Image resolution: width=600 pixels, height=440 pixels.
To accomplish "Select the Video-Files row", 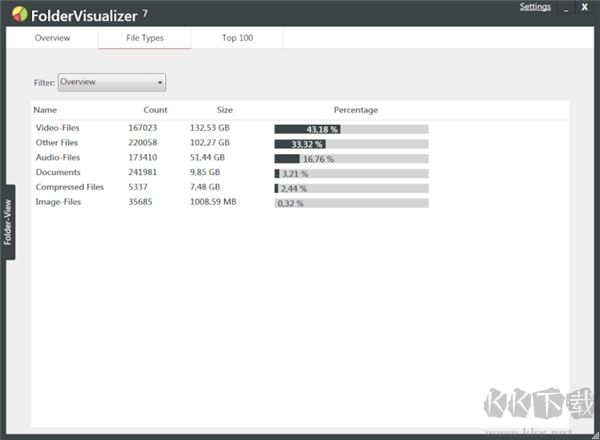I will (x=300, y=128).
